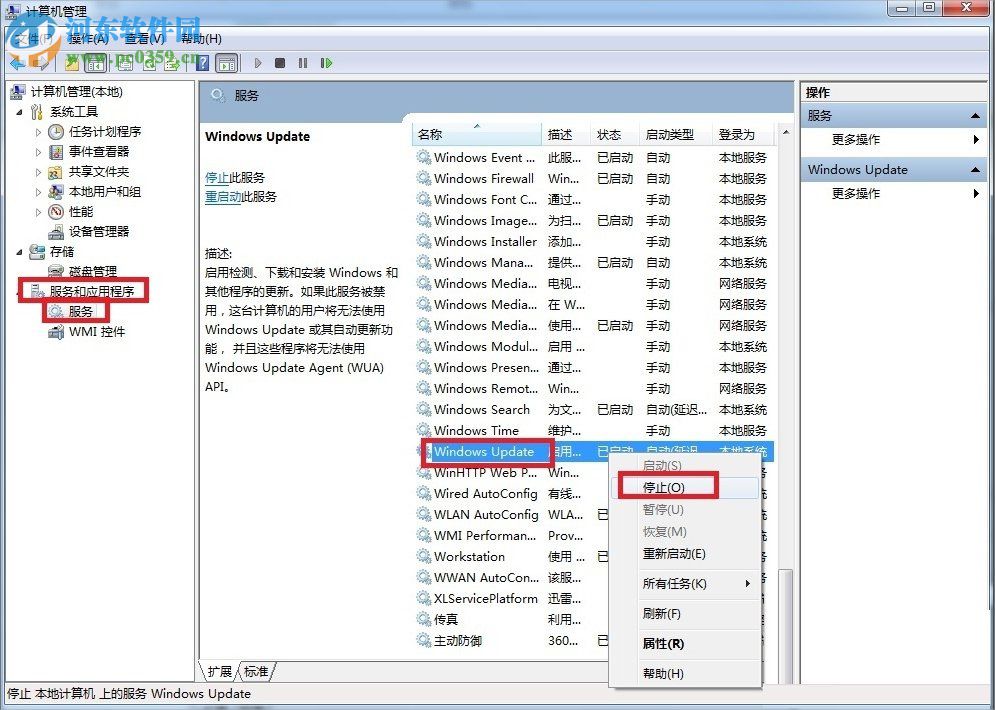
Task: Click the start service playback toolbar icon
Action: coord(258,63)
